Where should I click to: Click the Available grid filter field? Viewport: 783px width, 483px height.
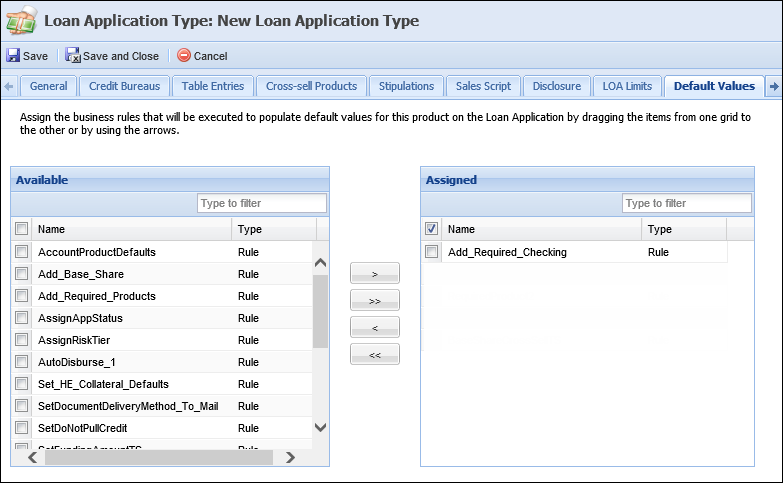pyautogui.click(x=262, y=203)
